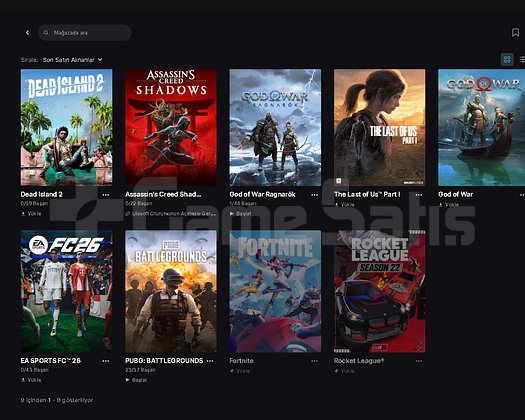Open God of War cover art
The height and width of the screenshot is (420, 525).
coord(481,127)
